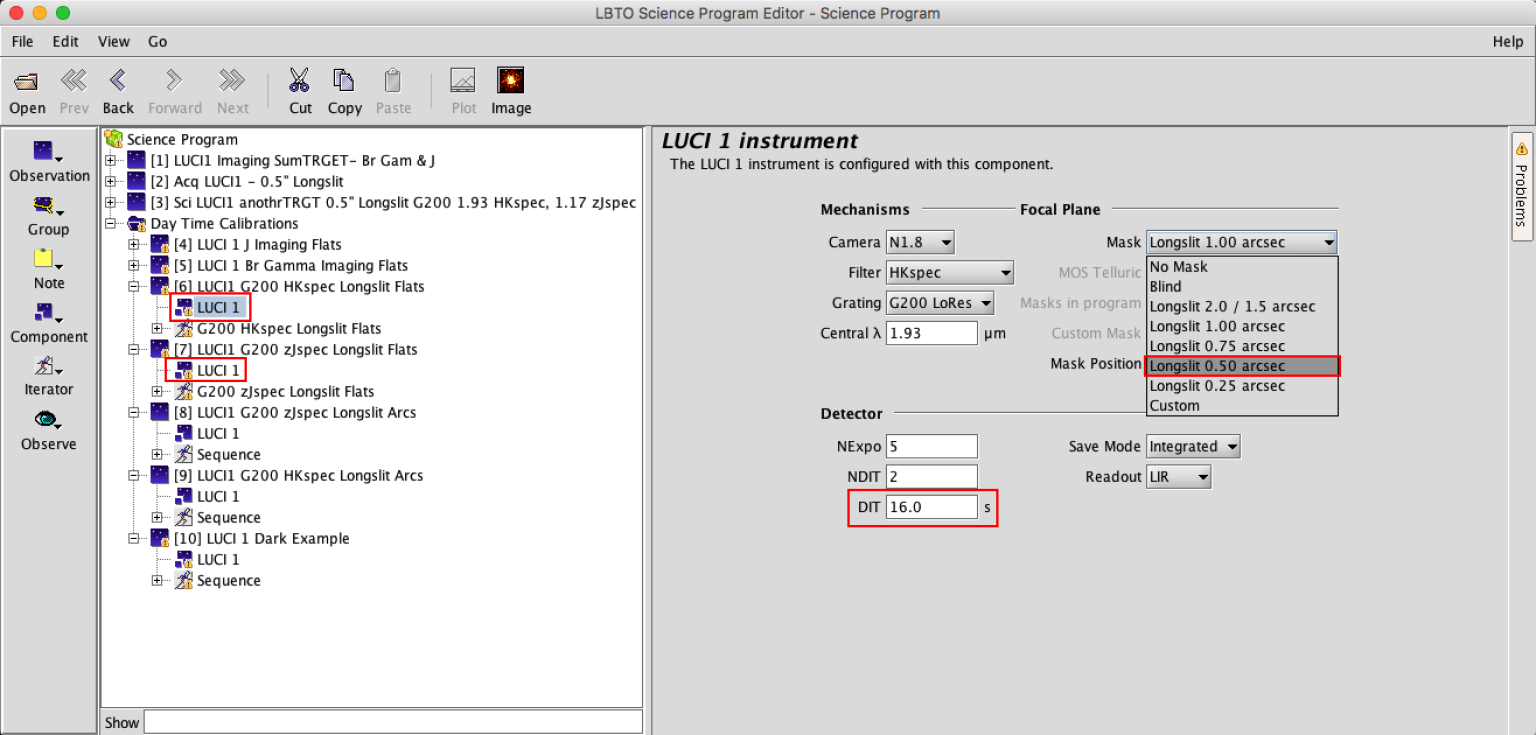
Task: Open the File menu
Action: [x=22, y=41]
